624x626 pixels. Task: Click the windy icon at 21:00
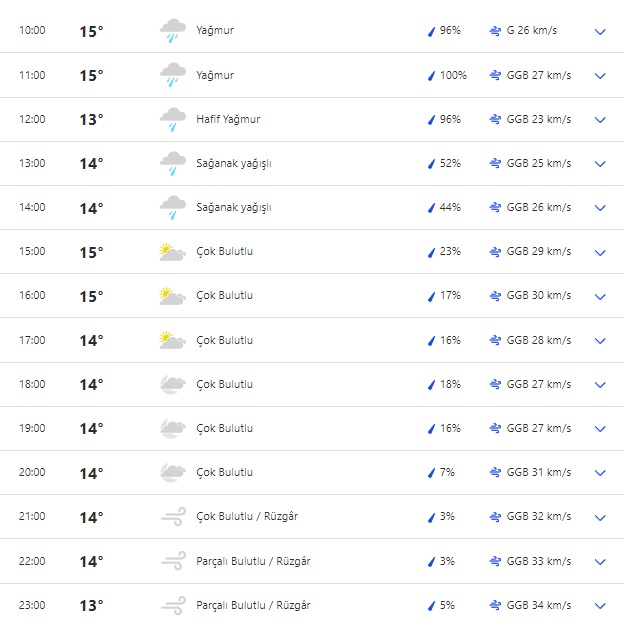pos(172,517)
